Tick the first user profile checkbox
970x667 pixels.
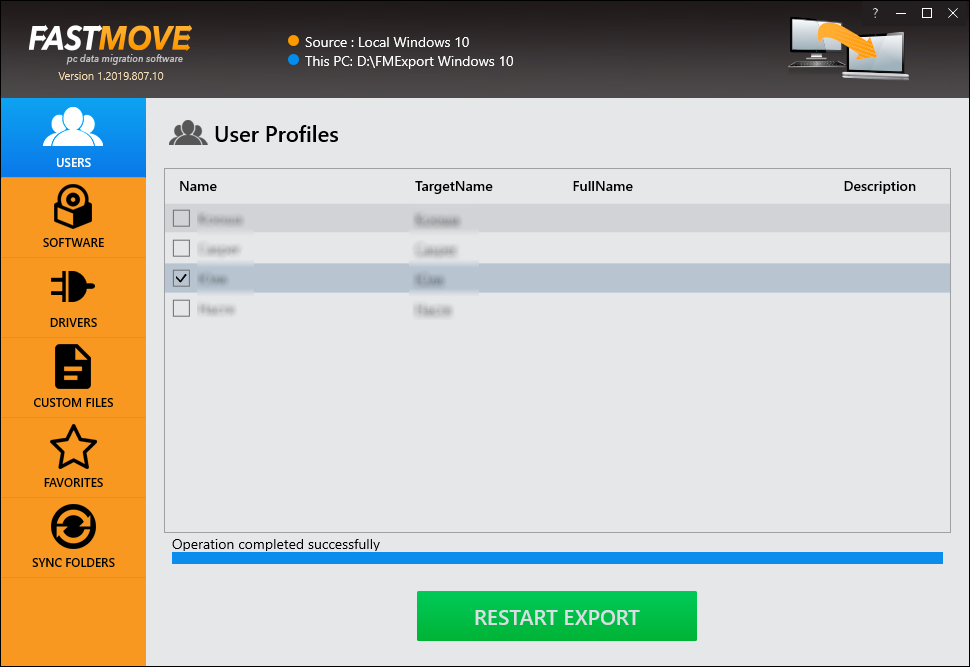(181, 218)
